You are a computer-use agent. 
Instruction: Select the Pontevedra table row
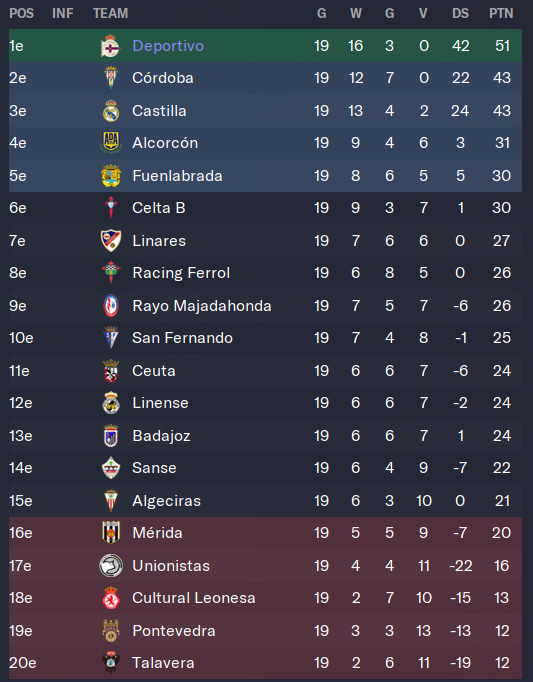coord(265,631)
